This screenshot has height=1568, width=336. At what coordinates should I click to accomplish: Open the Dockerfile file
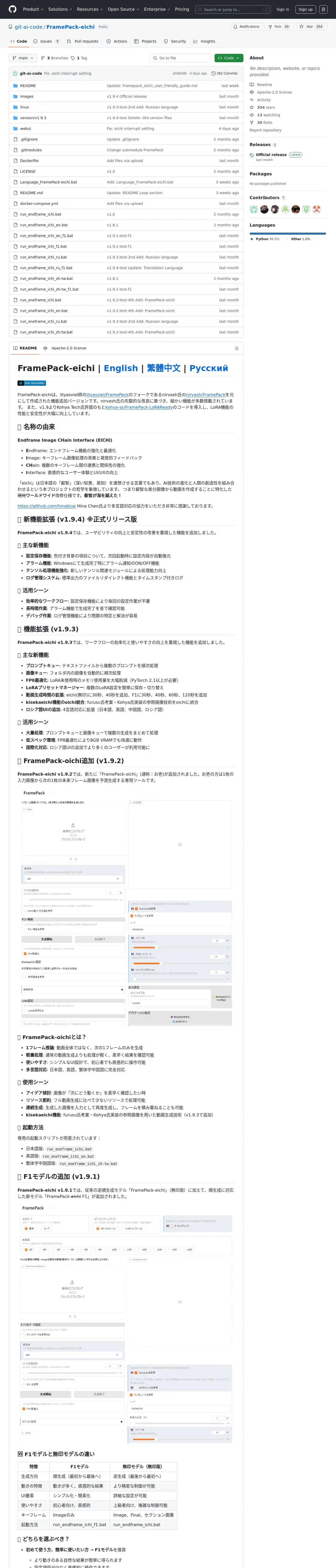pyautogui.click(x=29, y=161)
